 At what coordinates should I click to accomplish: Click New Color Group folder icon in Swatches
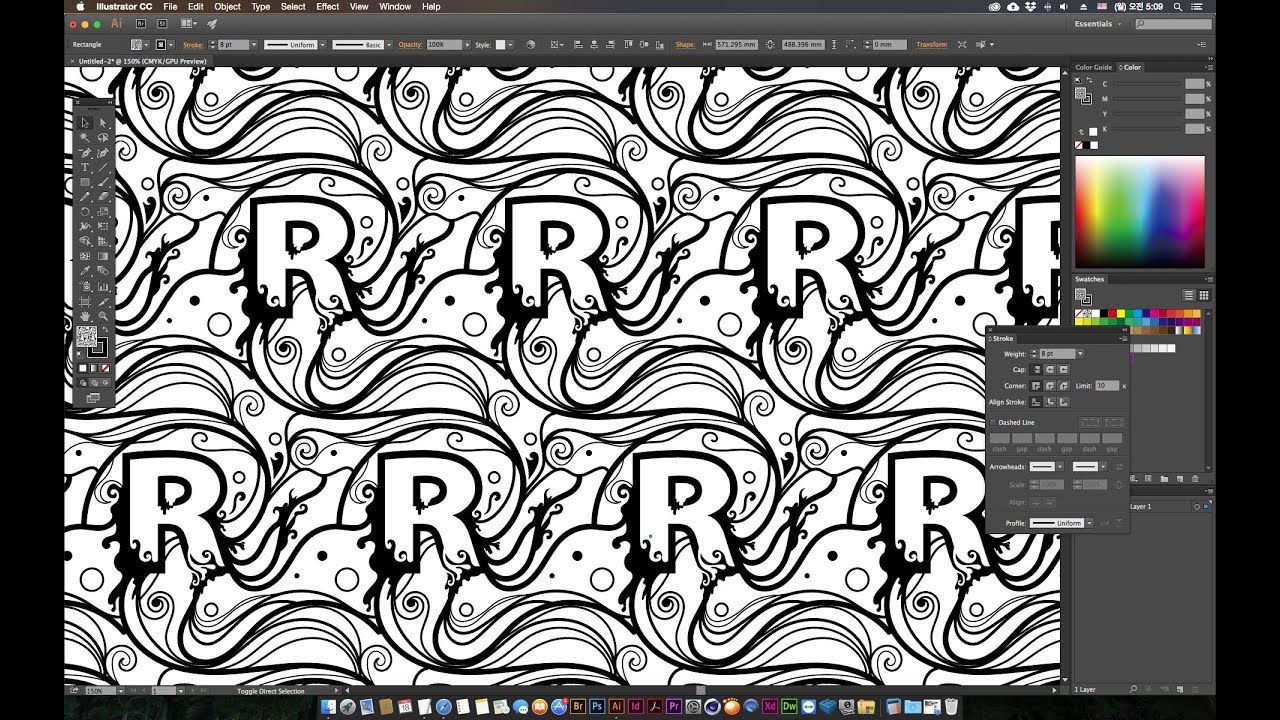[1164, 479]
